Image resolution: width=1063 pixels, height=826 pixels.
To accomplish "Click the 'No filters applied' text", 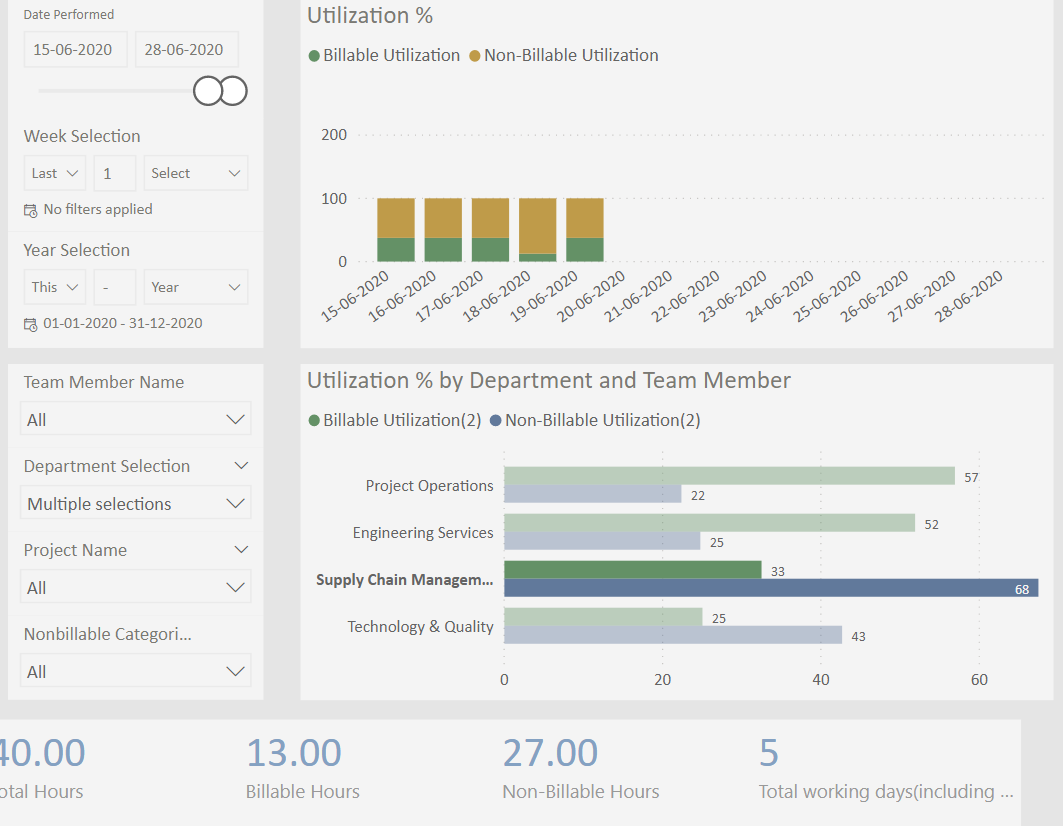I will [x=98, y=210].
